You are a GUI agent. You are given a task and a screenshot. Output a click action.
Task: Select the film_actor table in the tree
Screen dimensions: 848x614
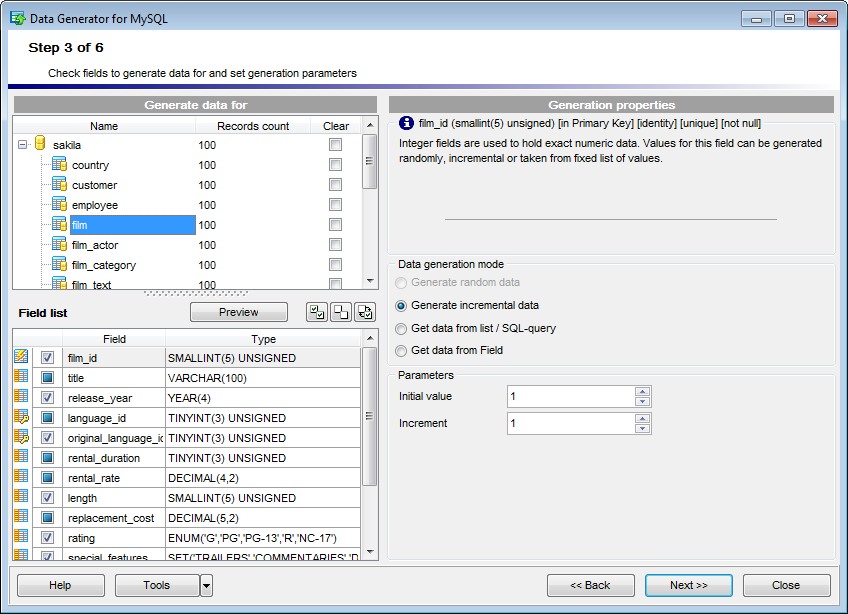point(95,244)
